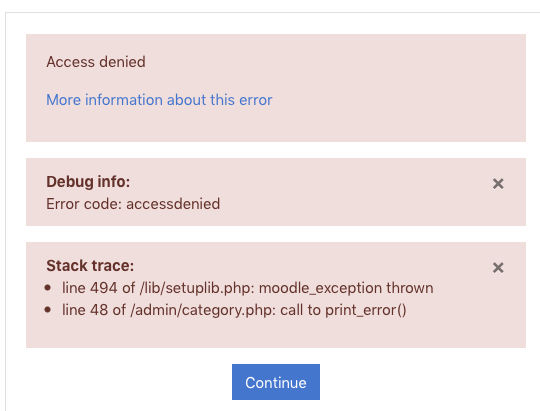The height and width of the screenshot is (411, 540).
Task: Click the print_error() call text
Action: point(366,310)
